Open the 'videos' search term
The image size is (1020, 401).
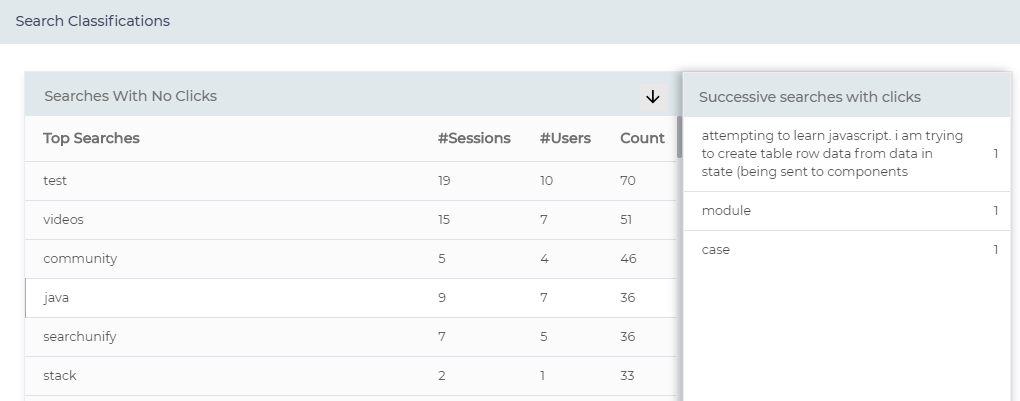point(61,220)
